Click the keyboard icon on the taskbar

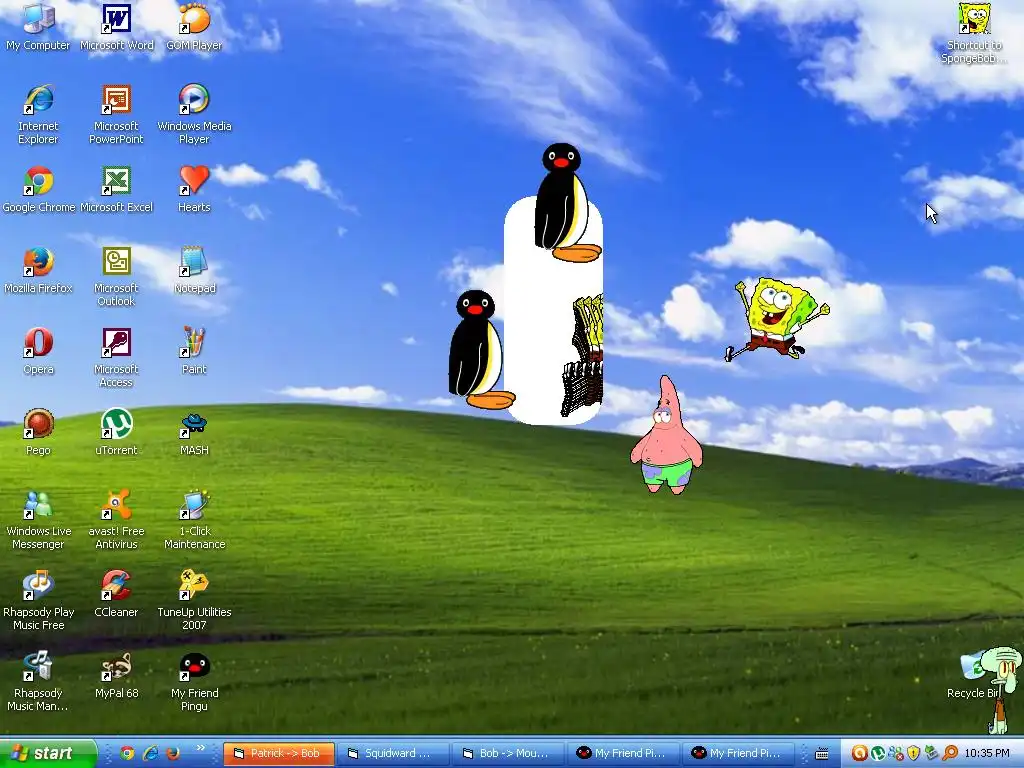click(822, 754)
